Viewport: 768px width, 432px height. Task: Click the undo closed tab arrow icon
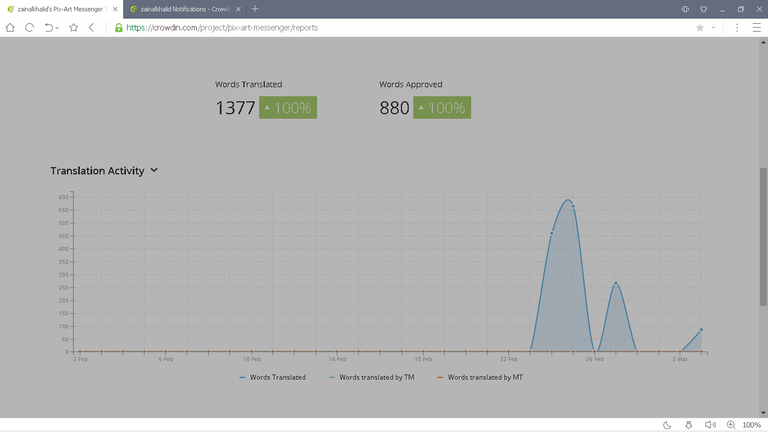(x=48, y=28)
